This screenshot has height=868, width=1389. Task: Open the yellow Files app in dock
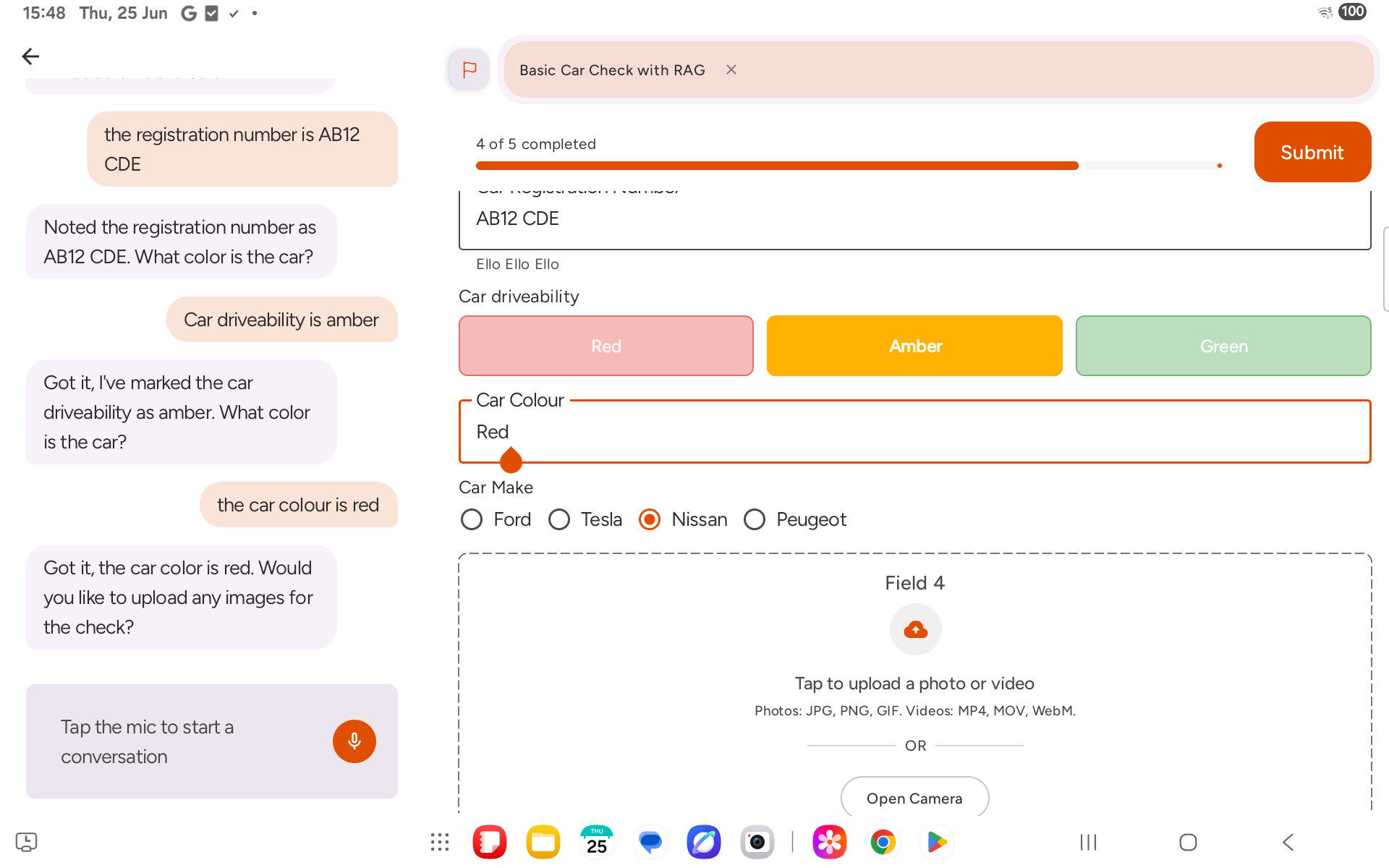point(543,842)
